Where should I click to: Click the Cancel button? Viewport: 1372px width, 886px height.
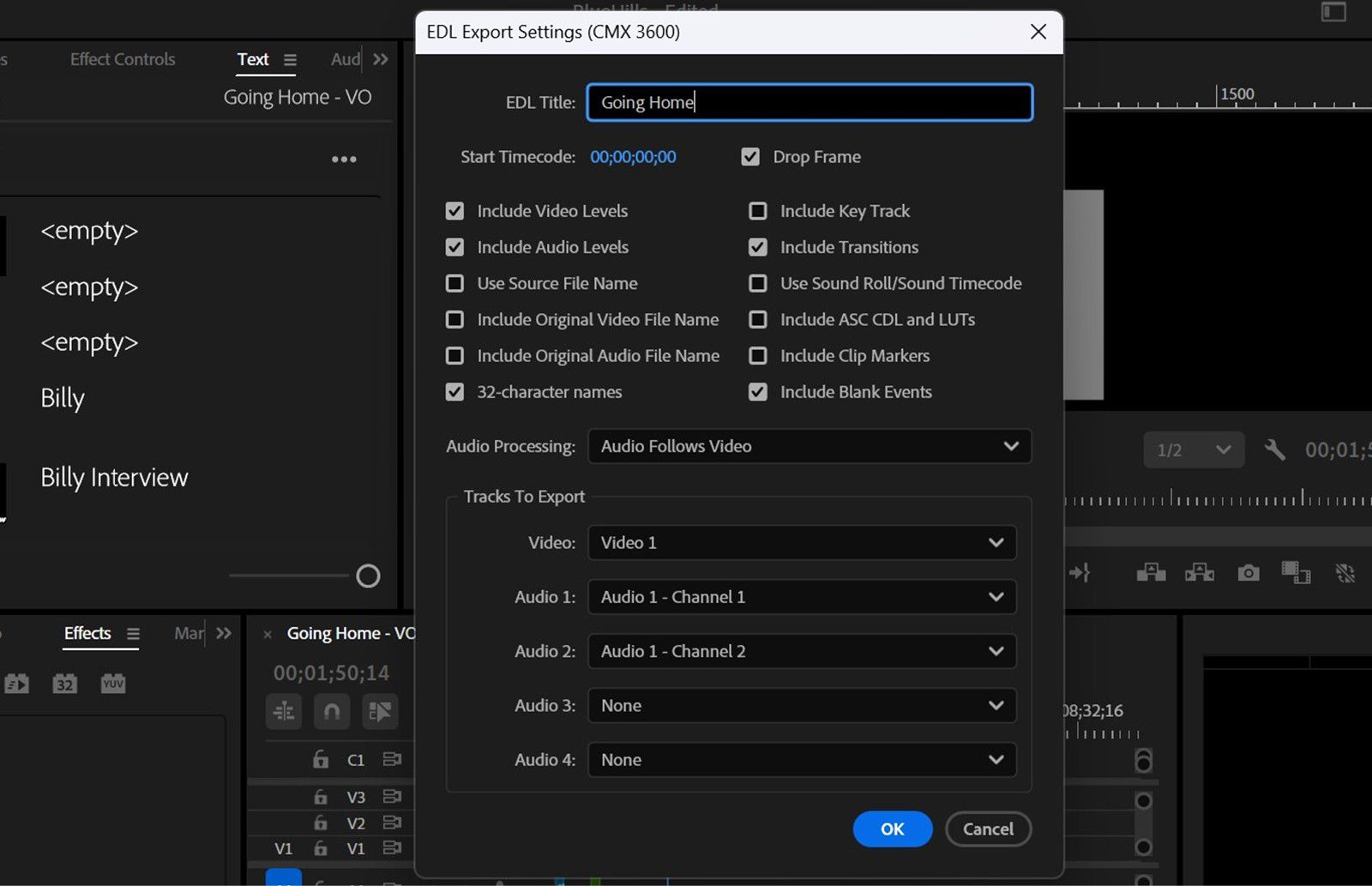point(988,829)
